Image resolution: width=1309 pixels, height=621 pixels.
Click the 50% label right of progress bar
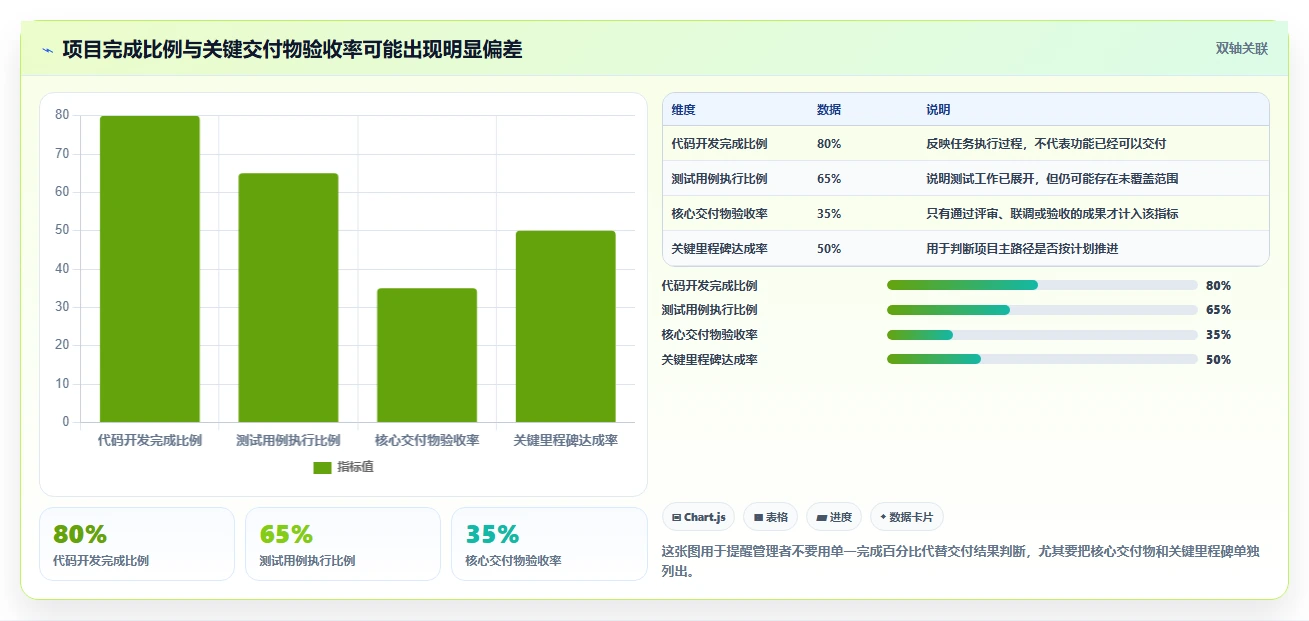[1218, 360]
